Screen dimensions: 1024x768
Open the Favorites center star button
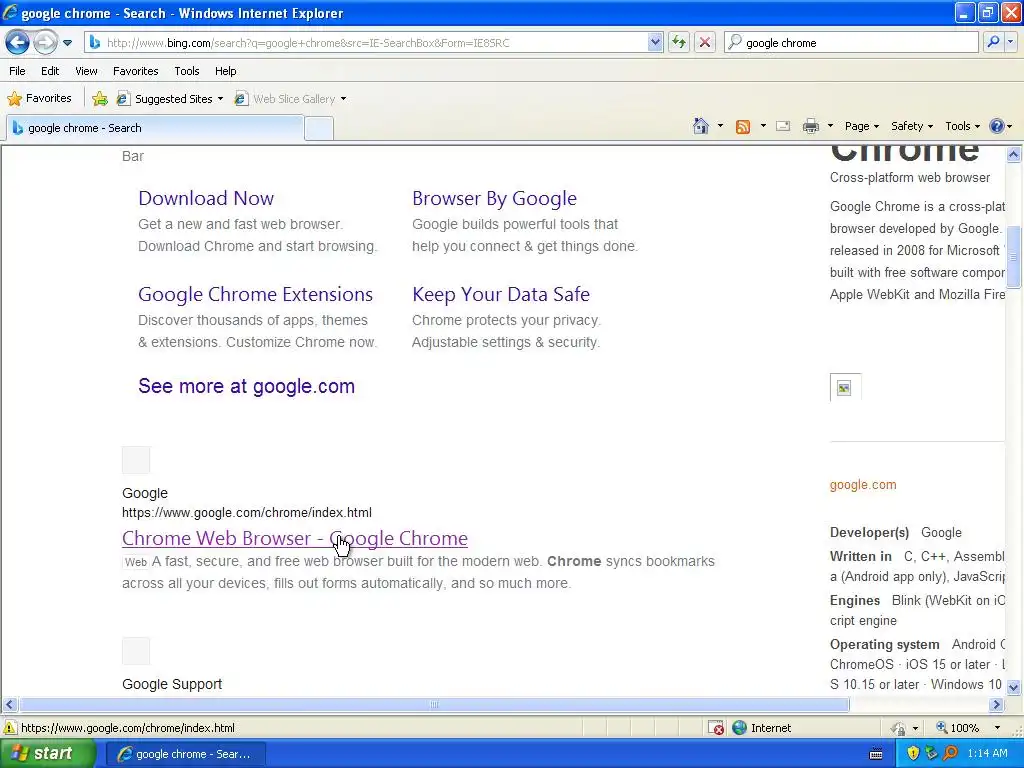tap(39, 99)
